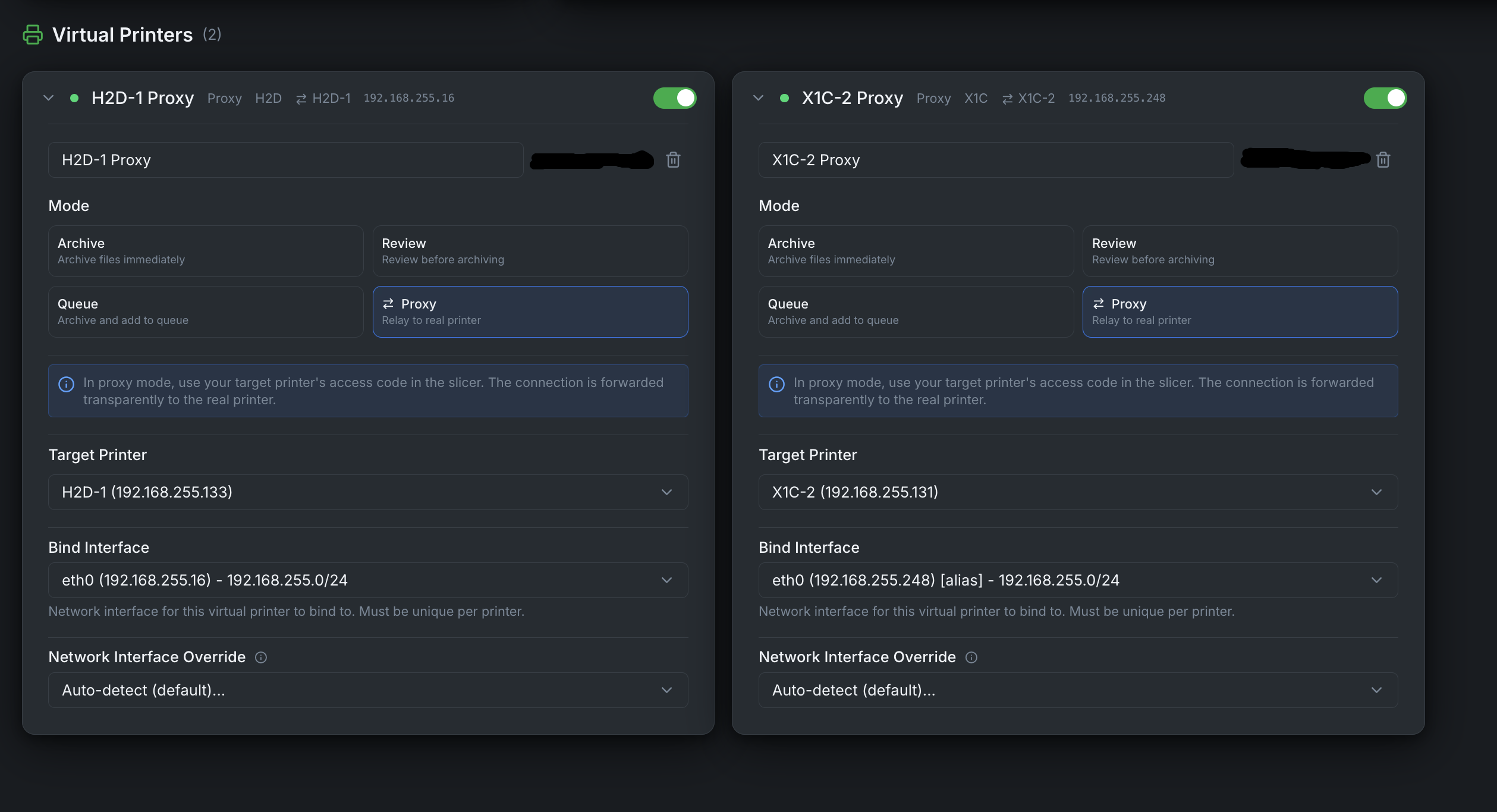Delete the X1C-2 Proxy using its trash icon

[x=1383, y=159]
